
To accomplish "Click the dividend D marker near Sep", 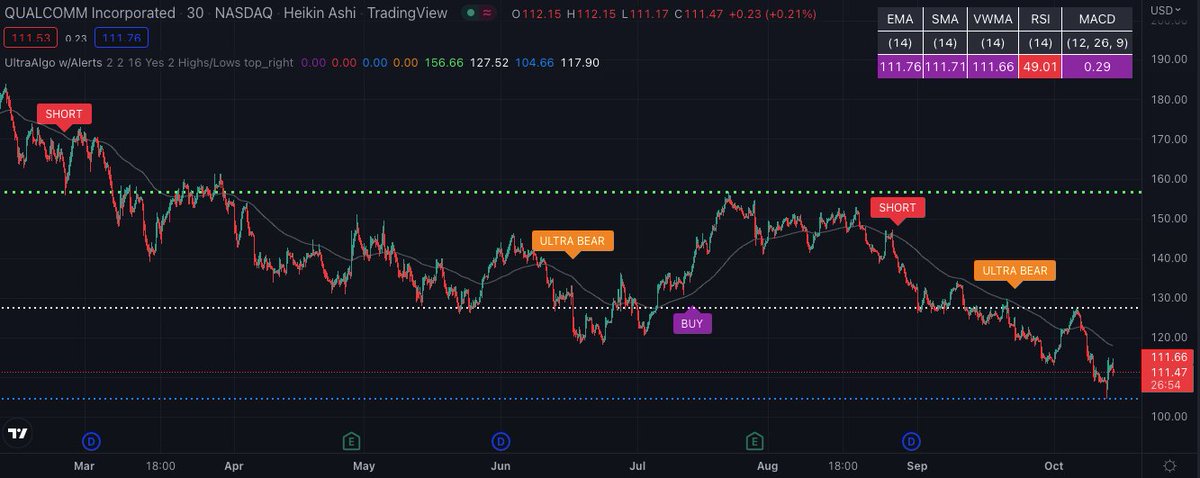I will coord(912,440).
